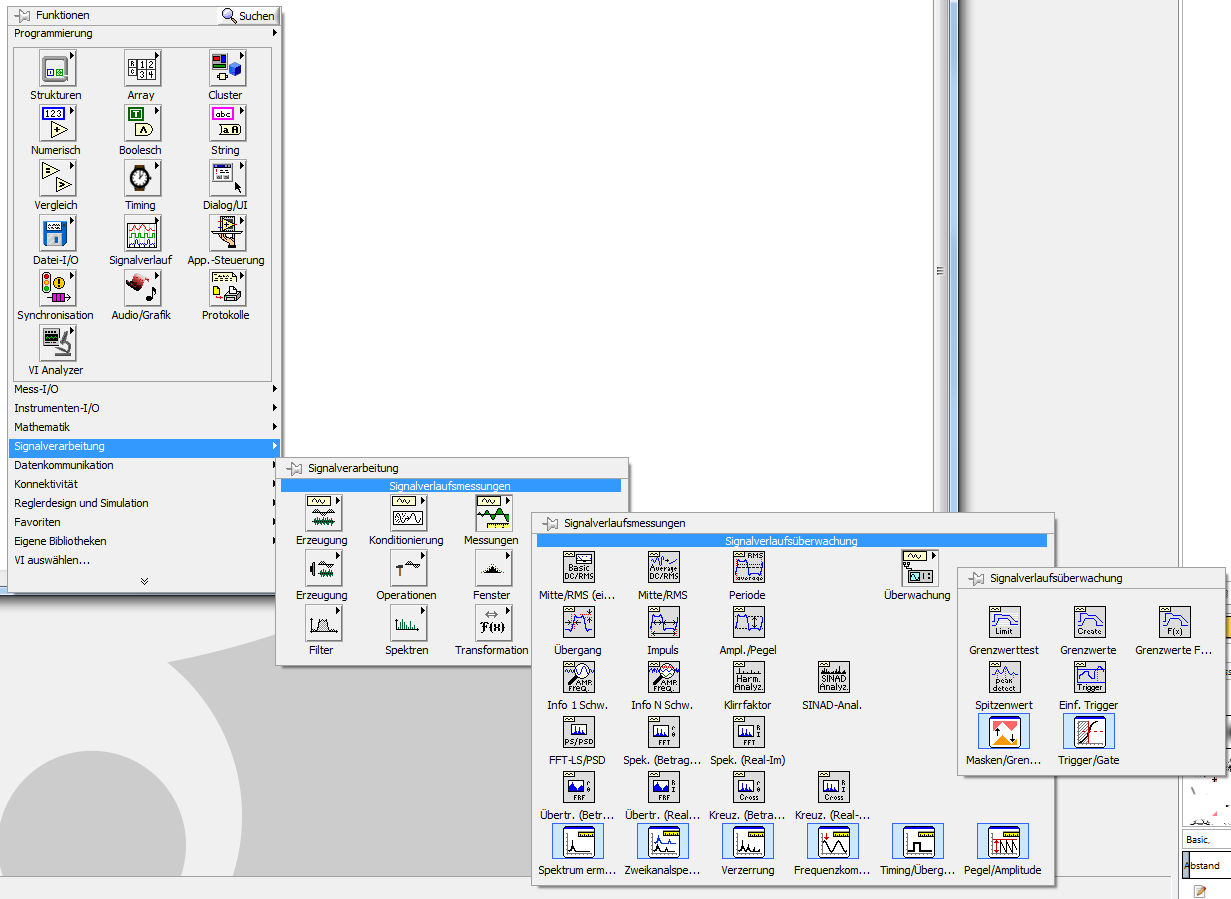The width and height of the screenshot is (1231, 899).
Task: Open the Strukturen palette icon
Action: pyautogui.click(x=56, y=70)
